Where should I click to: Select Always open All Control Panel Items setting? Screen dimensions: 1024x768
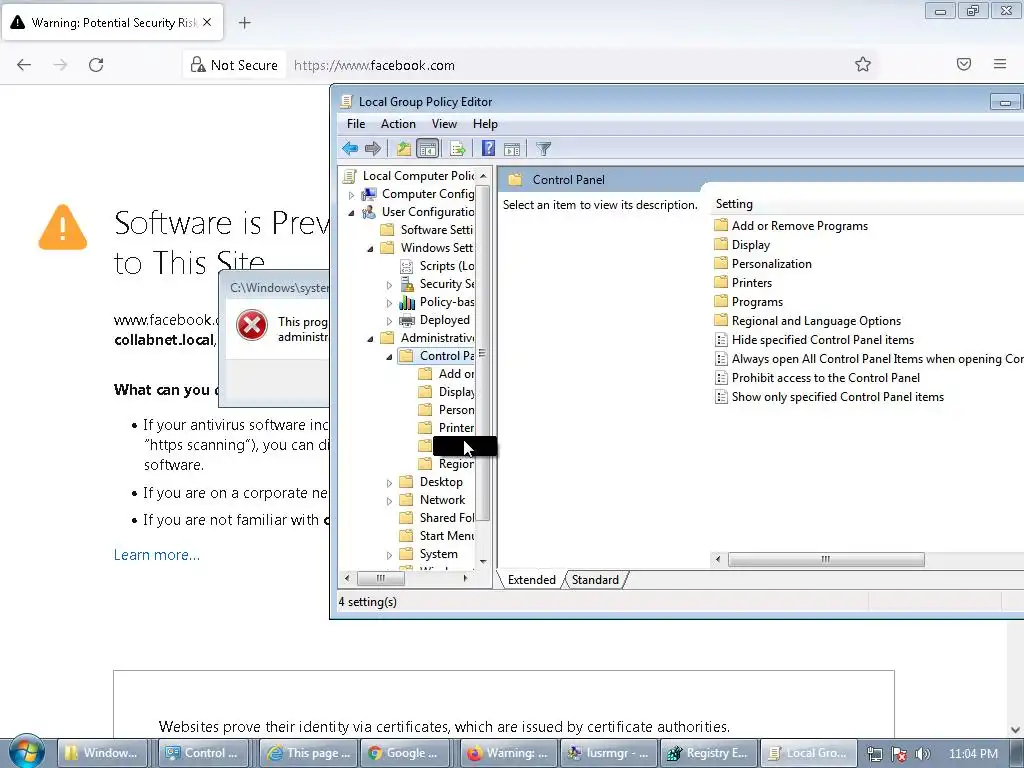coord(869,359)
